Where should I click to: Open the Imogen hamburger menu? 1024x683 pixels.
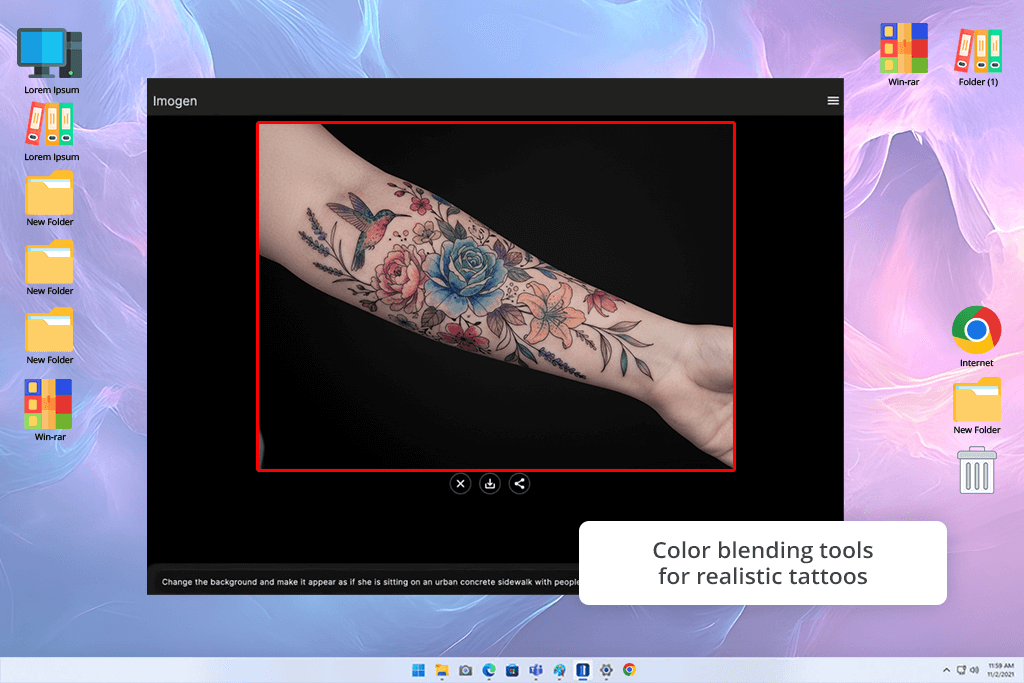click(x=833, y=101)
